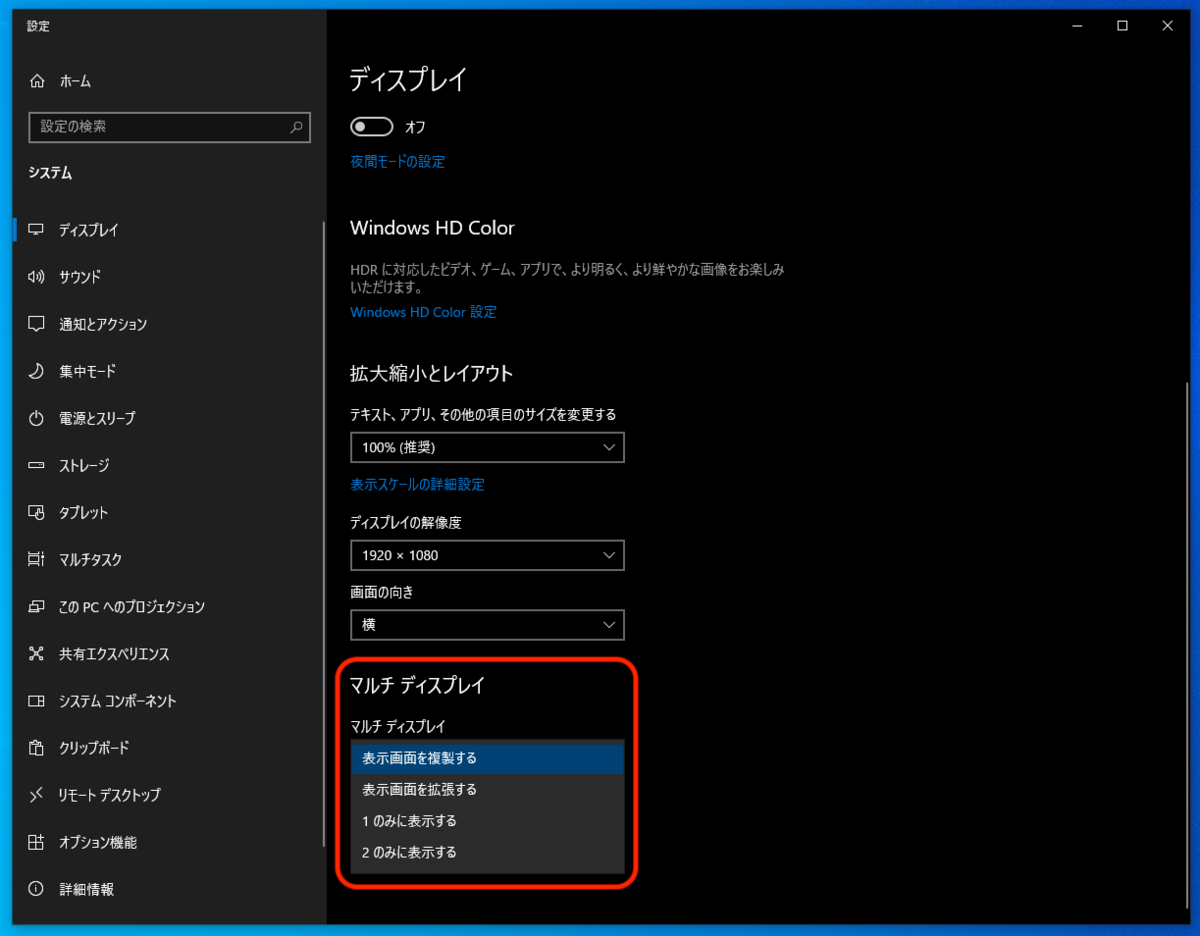Open Windows HD Color 設定 link
Viewport: 1200px width, 936px height.
point(423,312)
